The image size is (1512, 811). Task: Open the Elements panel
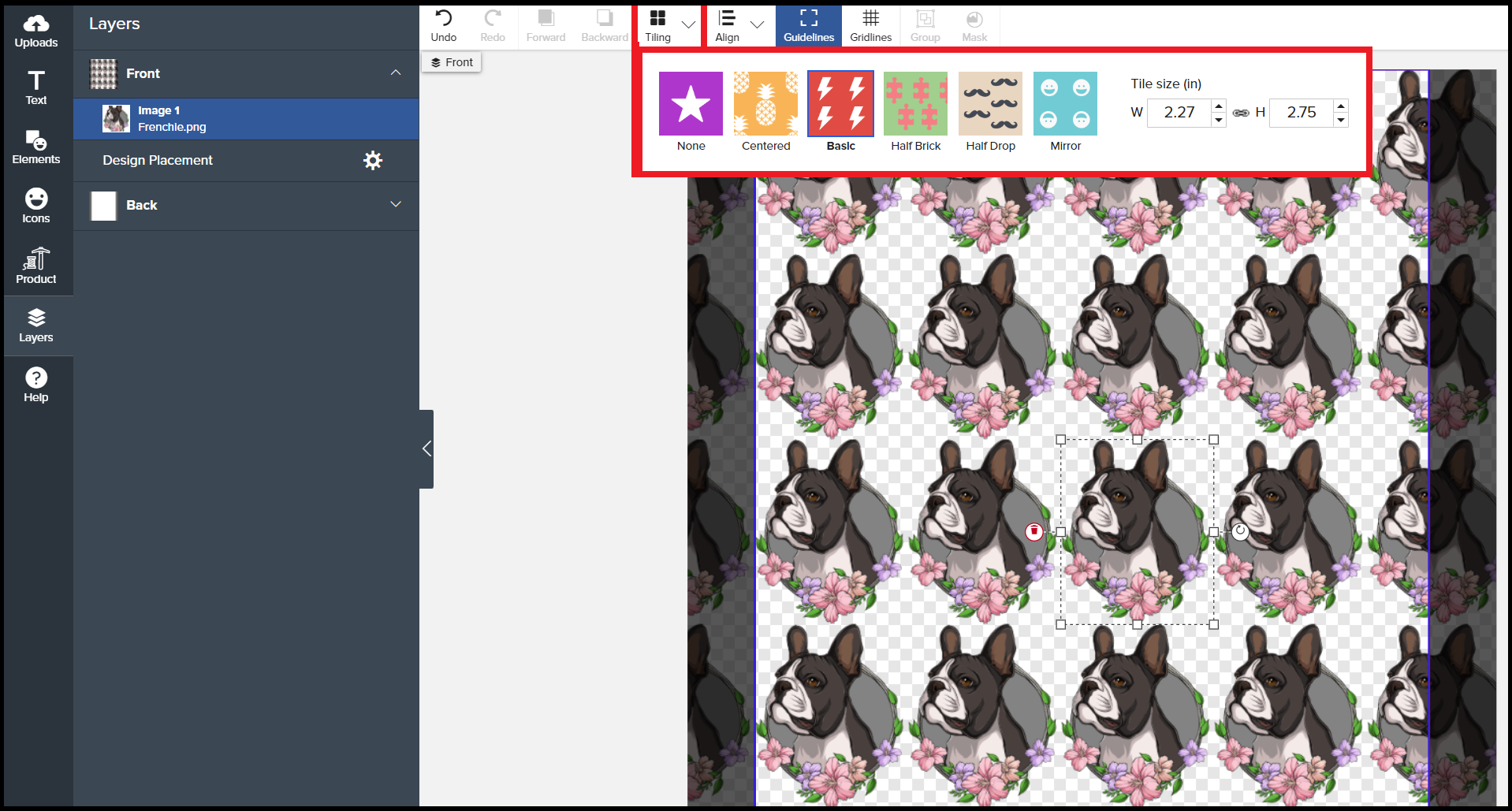(x=36, y=147)
